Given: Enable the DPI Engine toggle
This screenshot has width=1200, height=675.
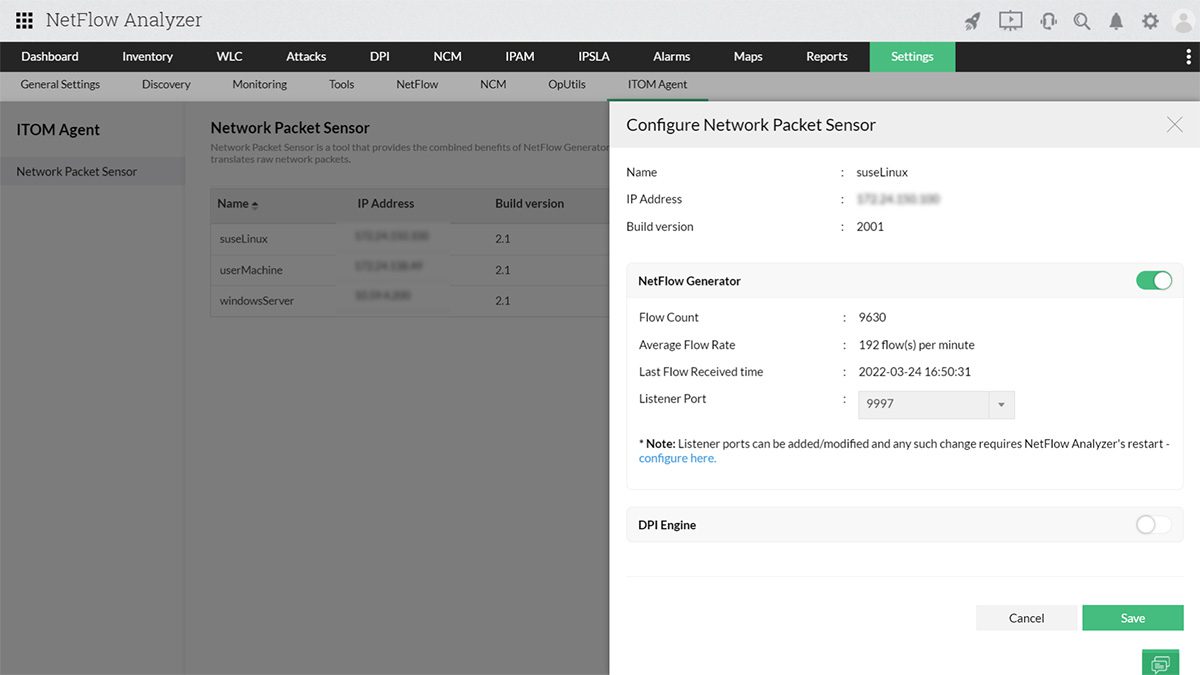Looking at the screenshot, I should [x=1153, y=525].
